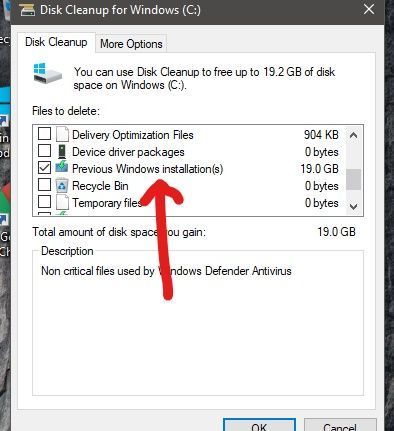This screenshot has height=431, width=394.
Task: Check the Delivery Optimization Files checkbox
Action: point(44,134)
